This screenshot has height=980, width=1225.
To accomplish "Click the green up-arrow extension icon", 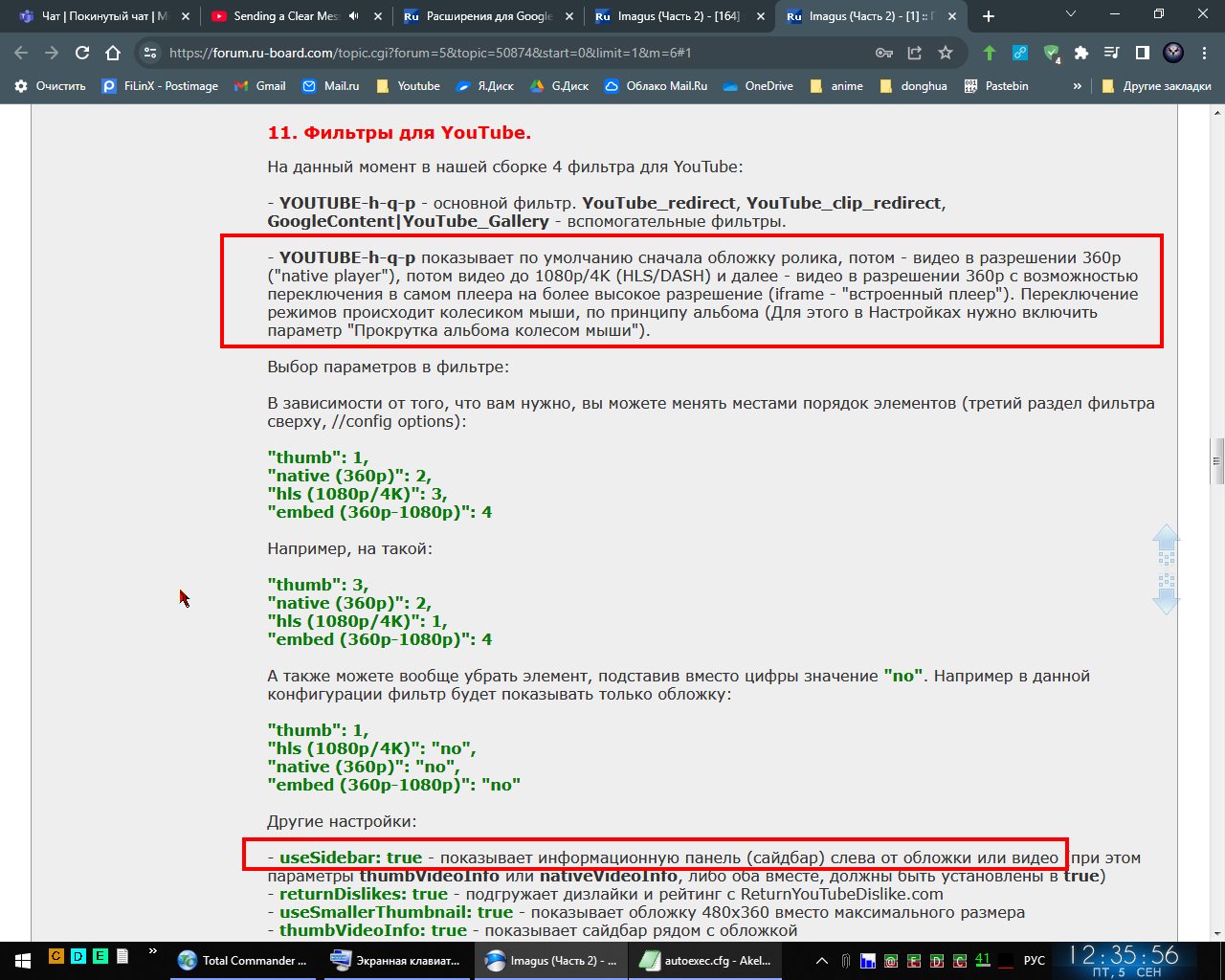I will (x=990, y=53).
